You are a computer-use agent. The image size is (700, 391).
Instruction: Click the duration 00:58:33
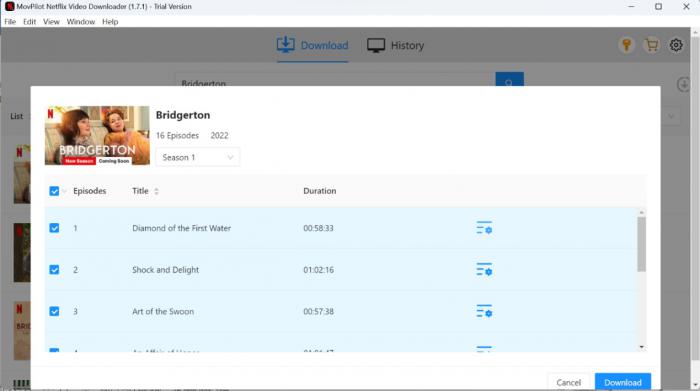coord(318,228)
